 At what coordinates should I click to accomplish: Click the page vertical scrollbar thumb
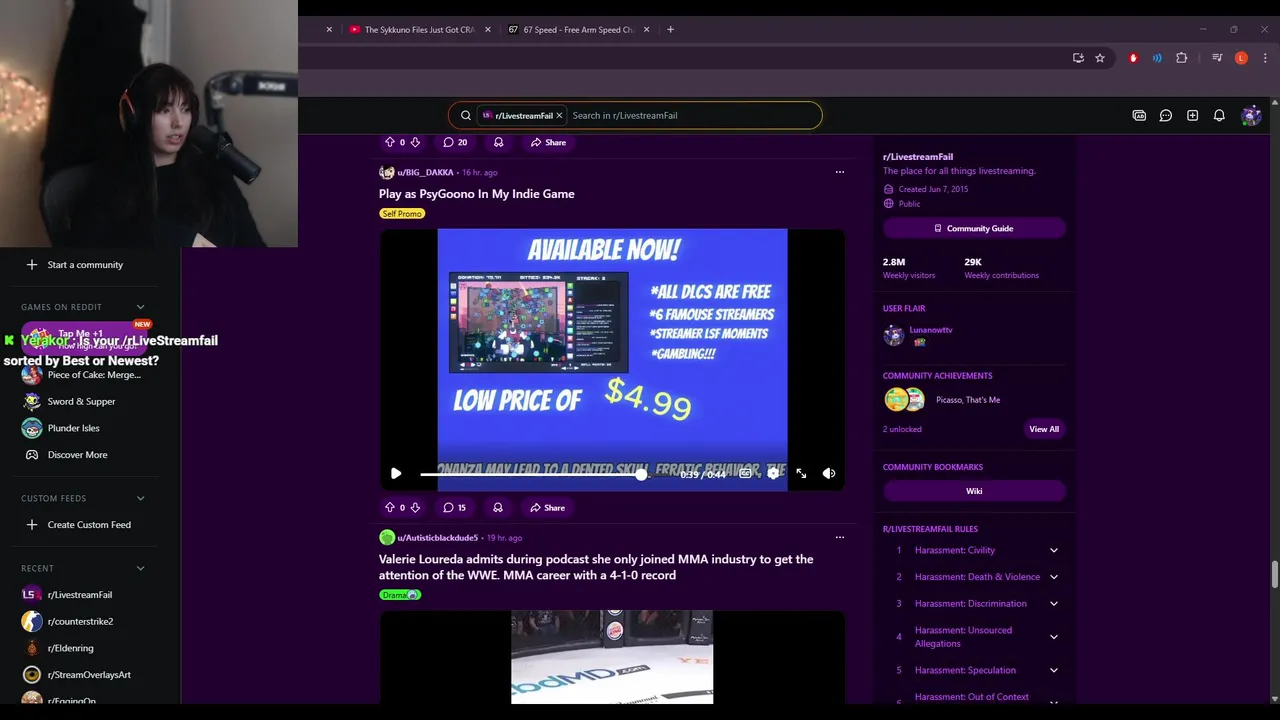pyautogui.click(x=1274, y=575)
